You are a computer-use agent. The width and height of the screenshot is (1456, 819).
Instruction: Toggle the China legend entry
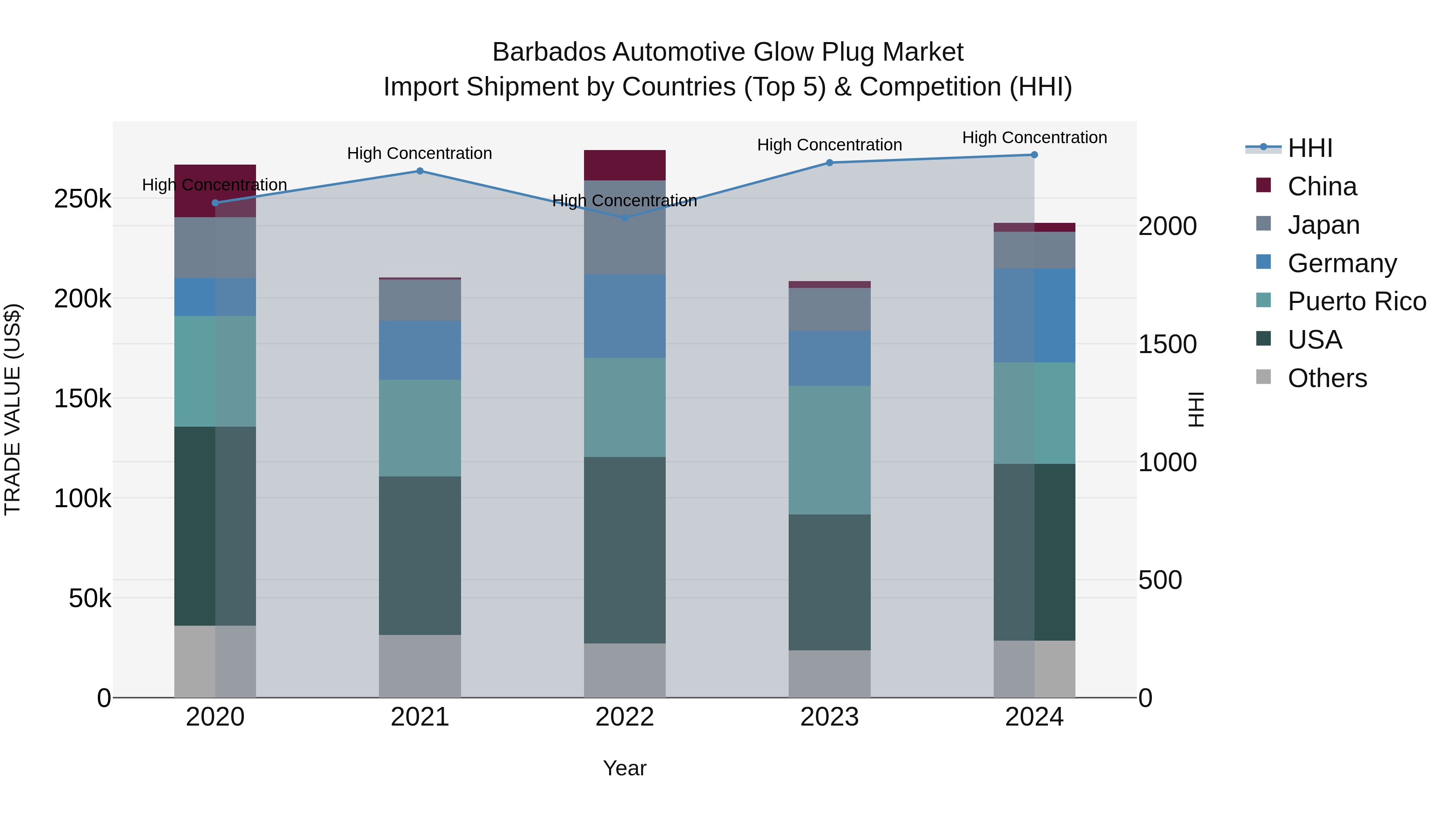(x=1306, y=186)
